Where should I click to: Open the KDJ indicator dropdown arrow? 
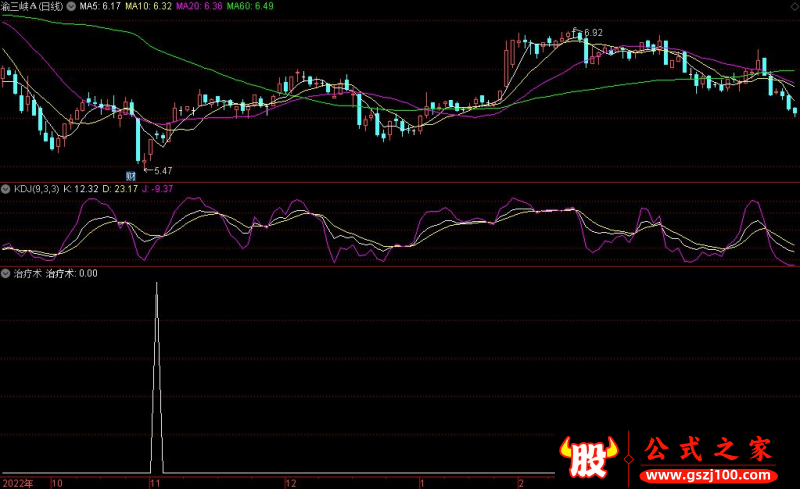click(x=6, y=188)
